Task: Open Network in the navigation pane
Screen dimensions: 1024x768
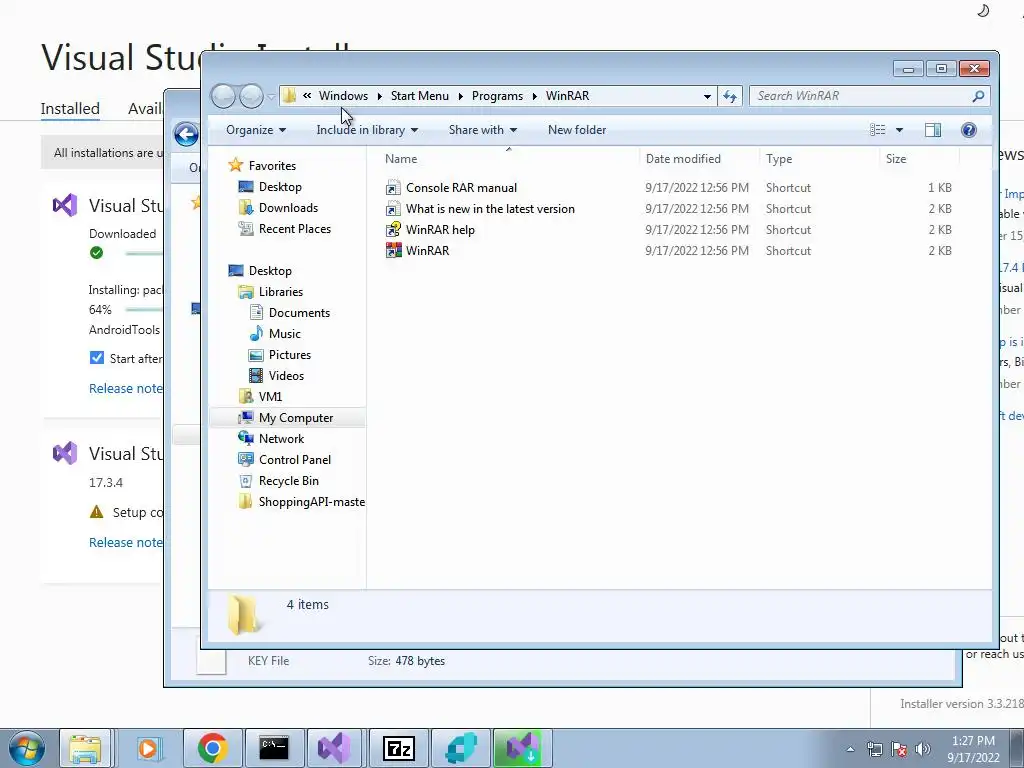Action: click(281, 439)
